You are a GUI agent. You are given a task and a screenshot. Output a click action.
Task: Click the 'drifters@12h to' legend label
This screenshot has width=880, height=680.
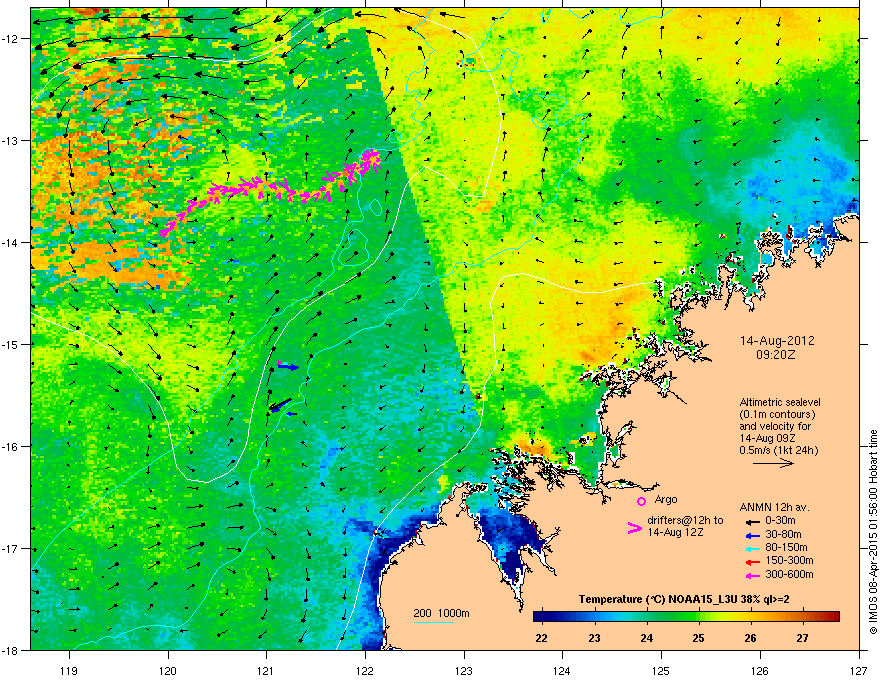point(685,521)
